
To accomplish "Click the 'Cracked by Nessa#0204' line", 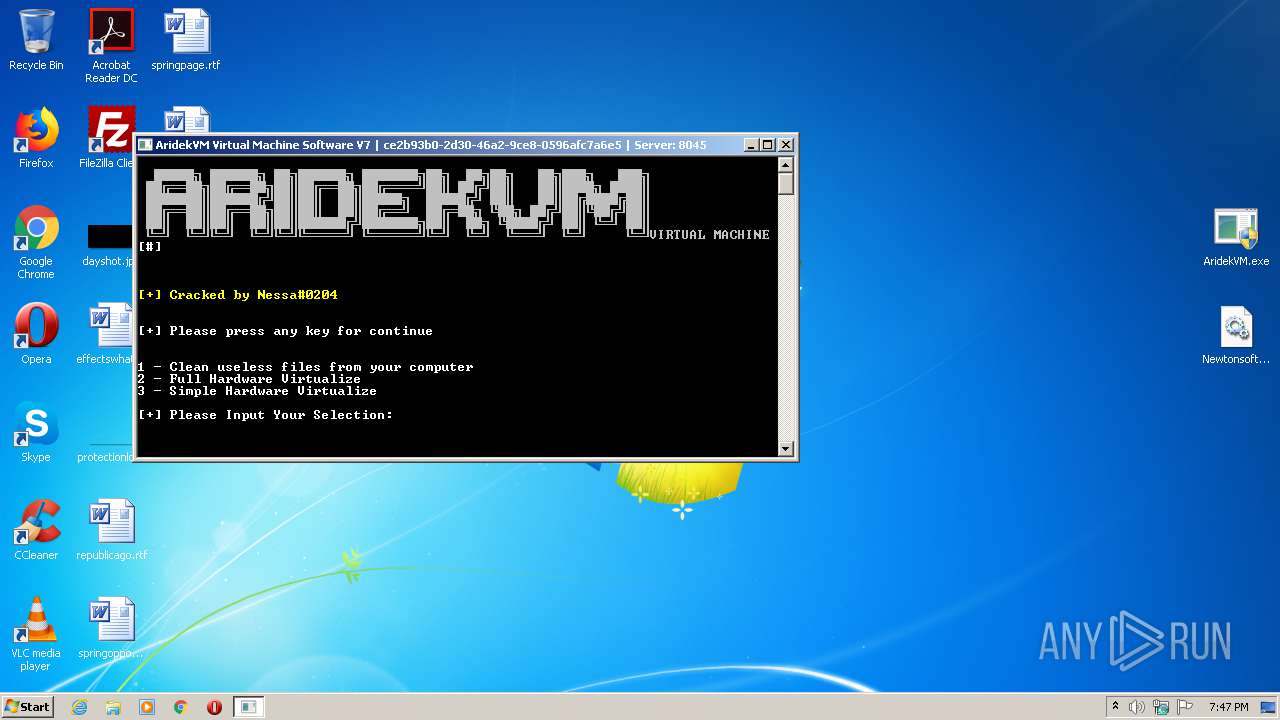I will click(x=238, y=295).
